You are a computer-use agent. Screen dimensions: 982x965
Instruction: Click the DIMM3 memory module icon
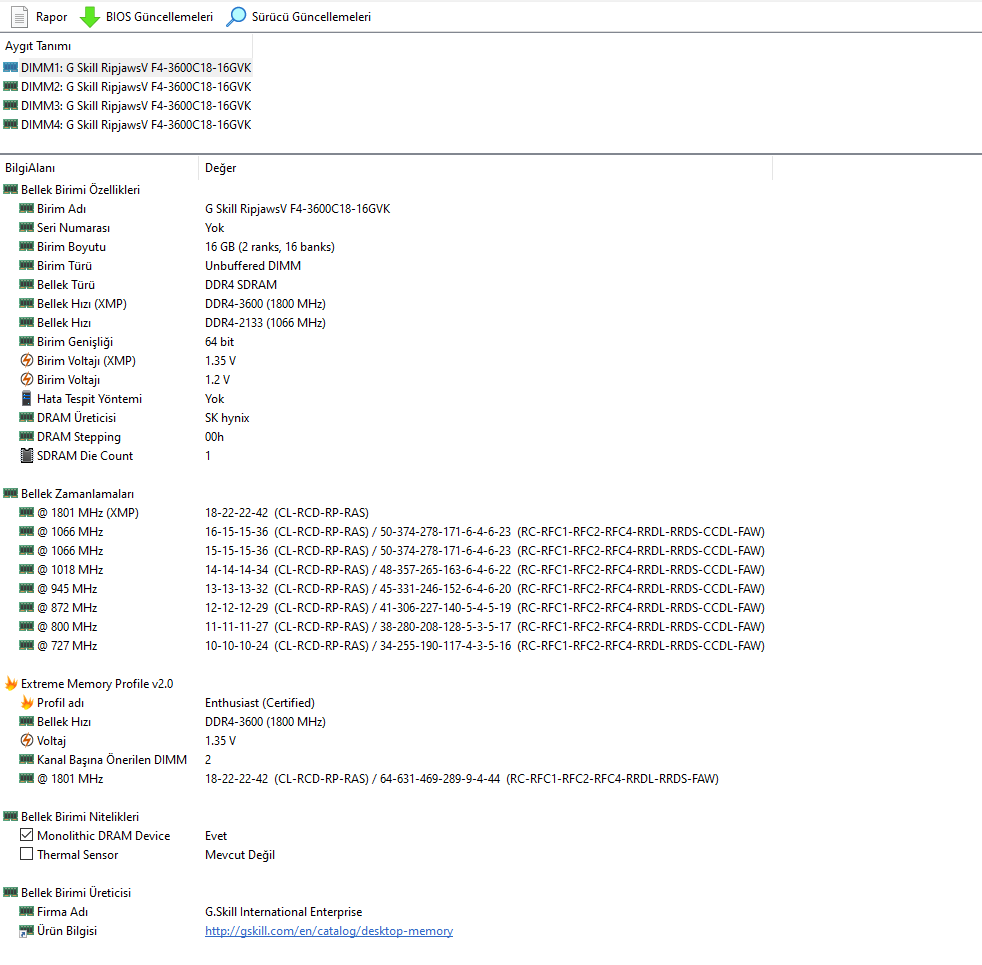(11, 105)
